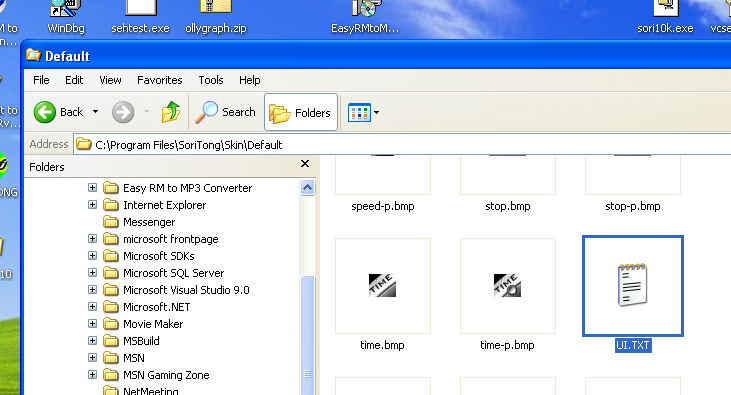Click the green Back arrow button
The height and width of the screenshot is (395, 731).
point(45,112)
